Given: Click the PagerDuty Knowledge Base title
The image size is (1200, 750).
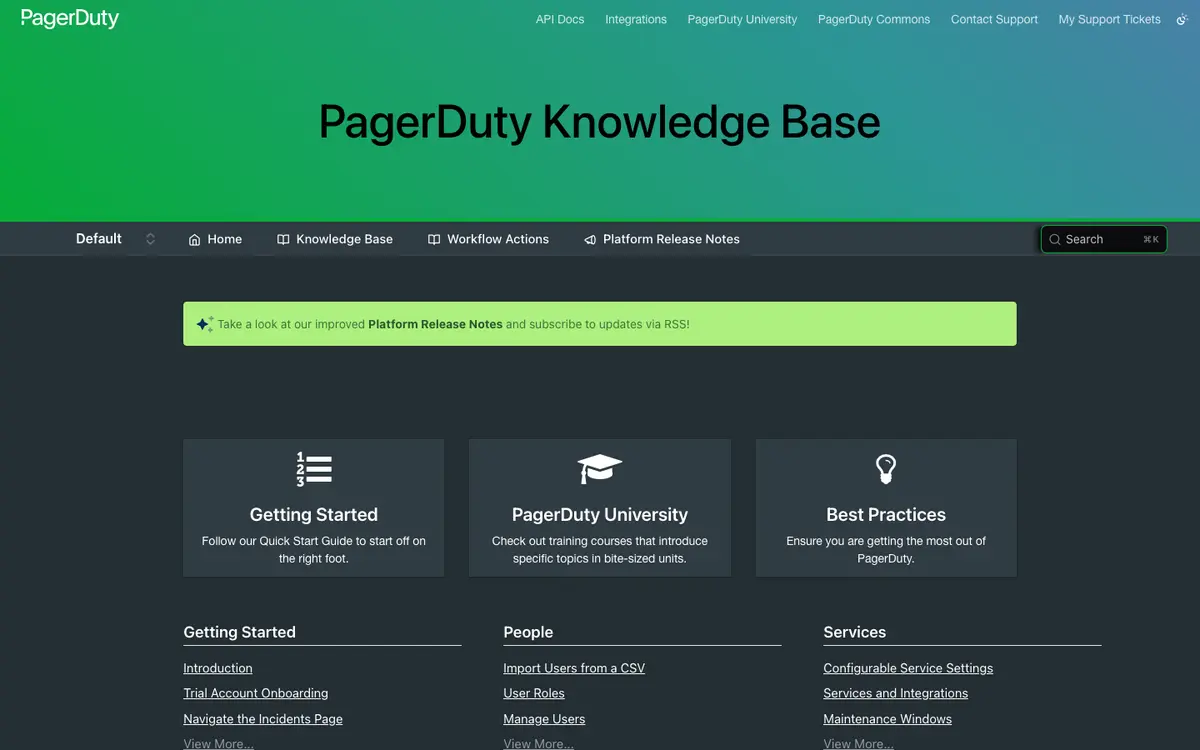Looking at the screenshot, I should pos(600,122).
